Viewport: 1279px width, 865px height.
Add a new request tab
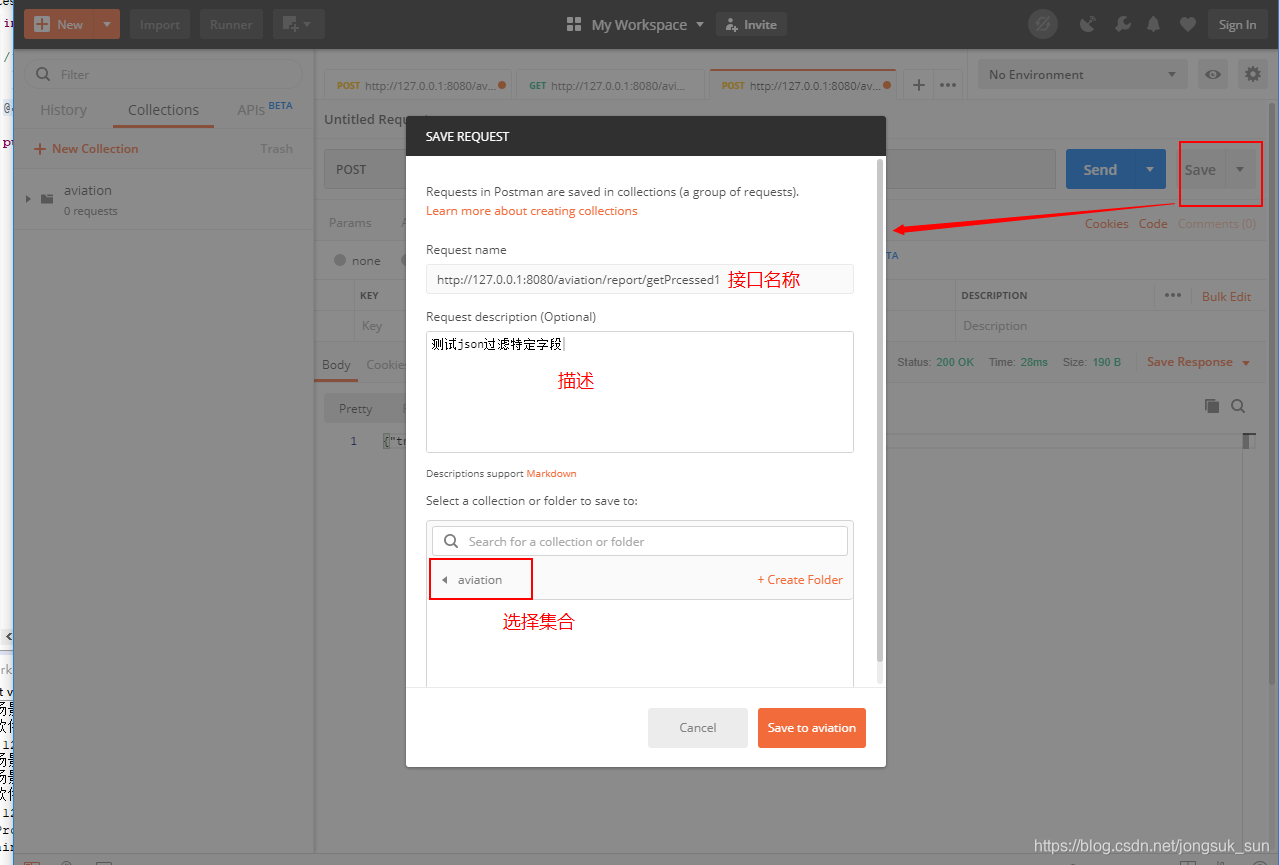point(918,85)
